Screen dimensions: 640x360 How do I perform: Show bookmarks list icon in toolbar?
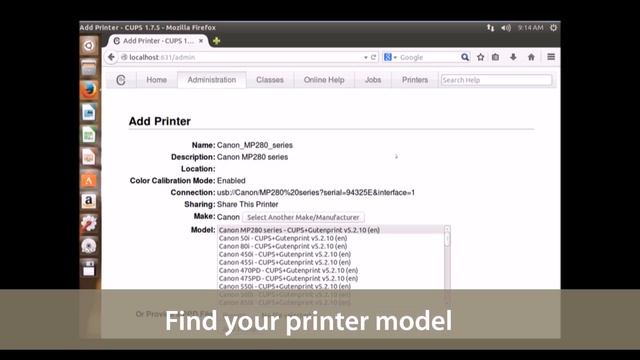496,57
